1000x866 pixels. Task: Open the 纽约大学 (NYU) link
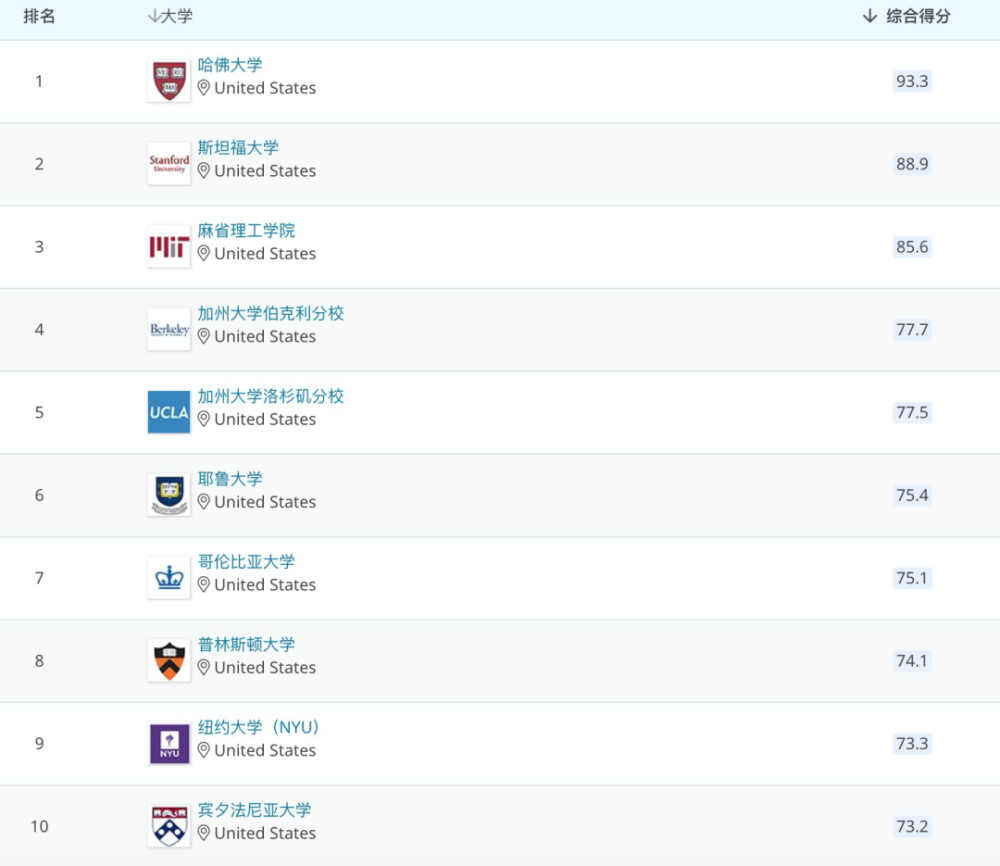(258, 727)
